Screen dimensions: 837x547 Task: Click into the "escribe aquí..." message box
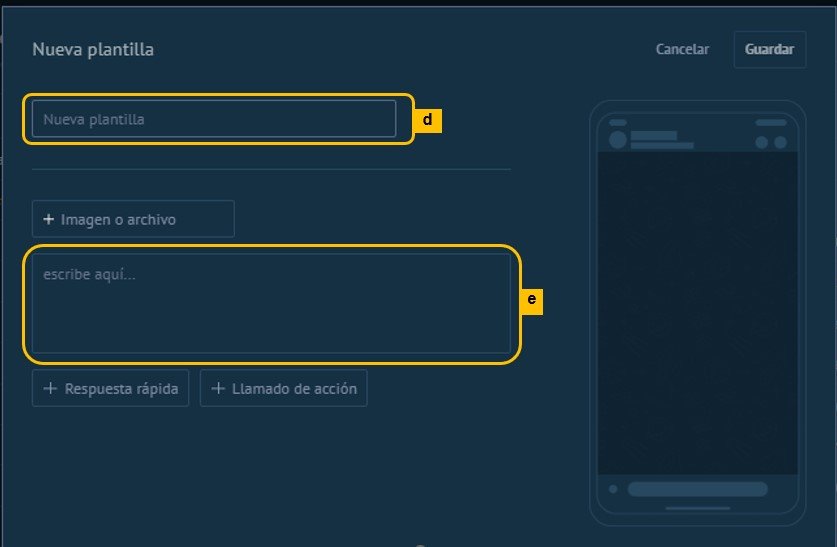pyautogui.click(x=270, y=303)
